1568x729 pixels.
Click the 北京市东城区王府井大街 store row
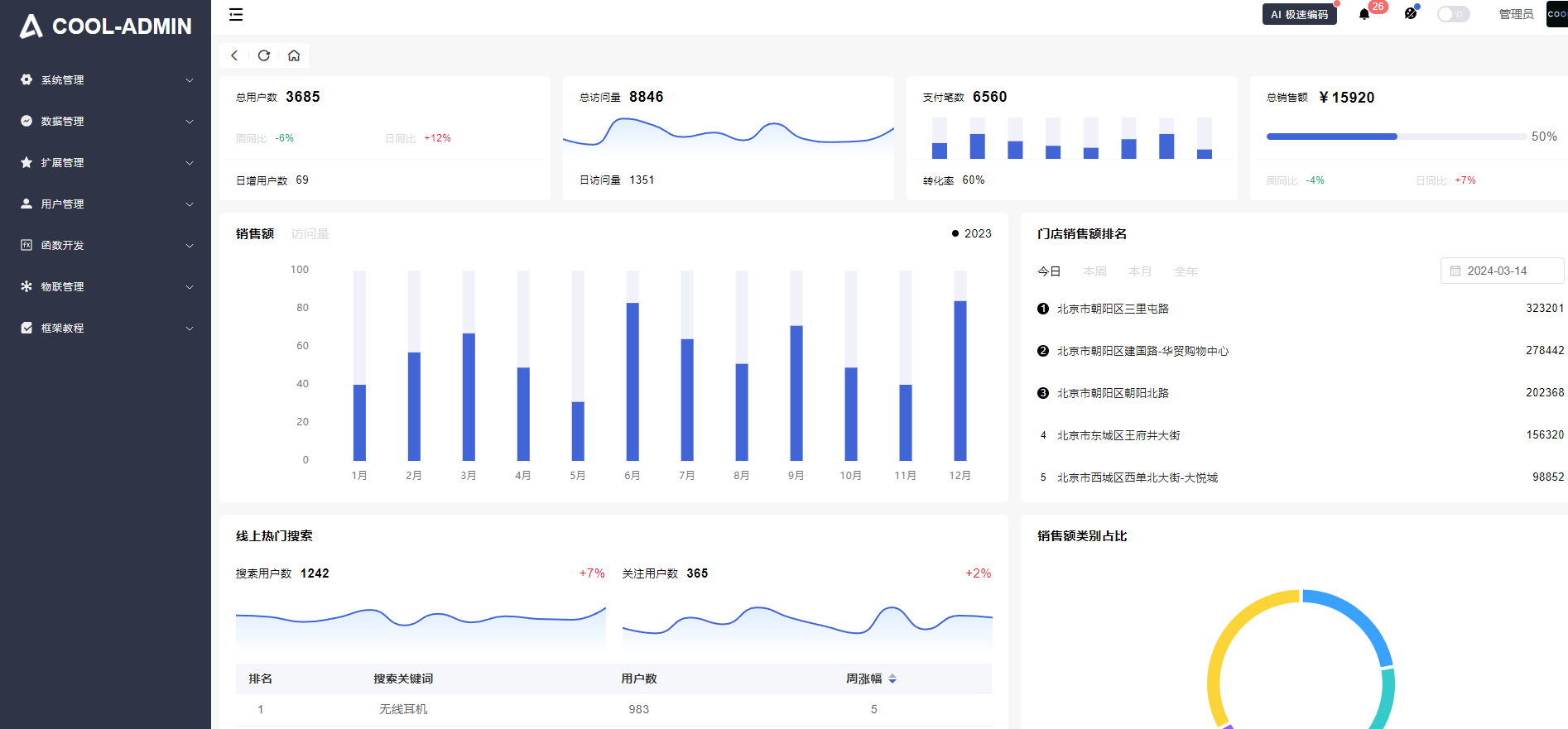pos(1301,435)
